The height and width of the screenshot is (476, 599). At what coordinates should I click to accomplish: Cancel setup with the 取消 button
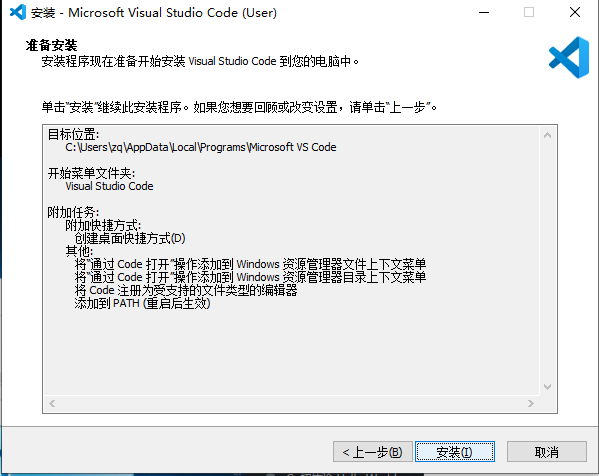[x=547, y=452]
